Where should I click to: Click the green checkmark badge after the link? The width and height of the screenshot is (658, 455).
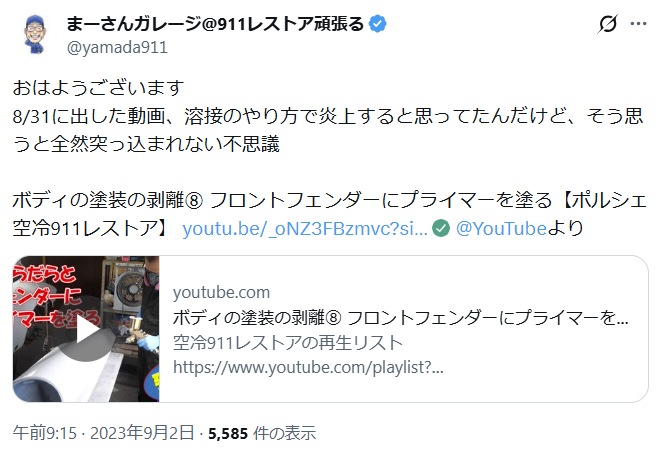tap(441, 229)
